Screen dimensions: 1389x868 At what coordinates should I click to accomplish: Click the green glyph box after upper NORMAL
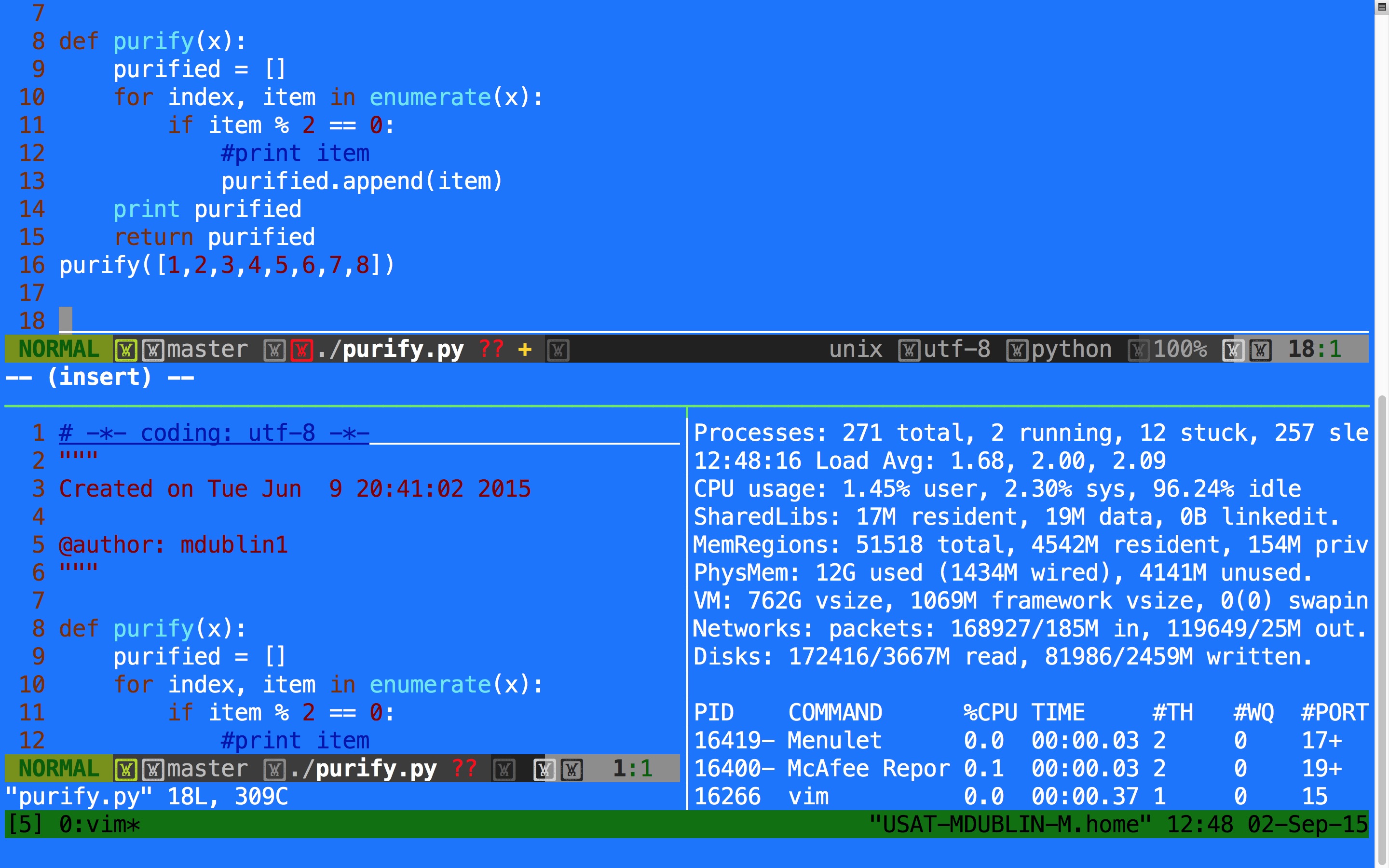click(126, 350)
